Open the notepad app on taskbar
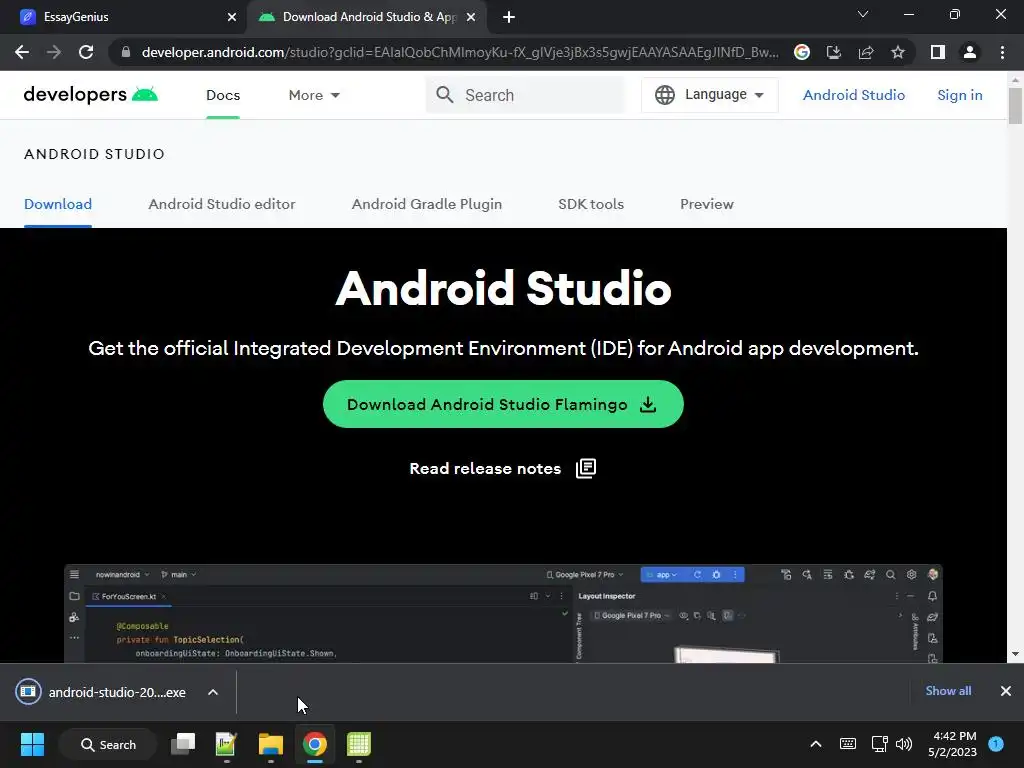The image size is (1024, 768). [x=226, y=744]
